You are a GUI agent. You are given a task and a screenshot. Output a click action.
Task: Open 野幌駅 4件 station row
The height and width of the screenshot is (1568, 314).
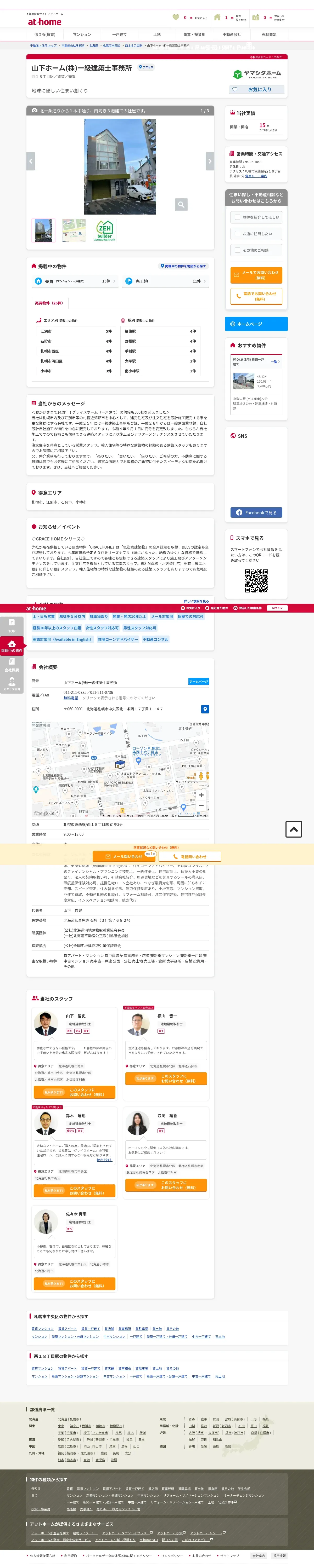(x=160, y=342)
